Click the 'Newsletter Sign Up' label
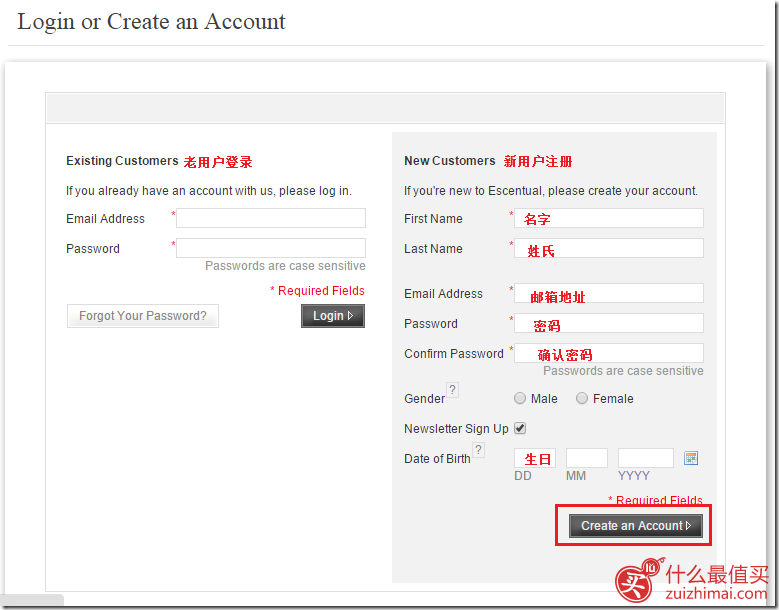The image size is (779, 610). click(x=456, y=429)
